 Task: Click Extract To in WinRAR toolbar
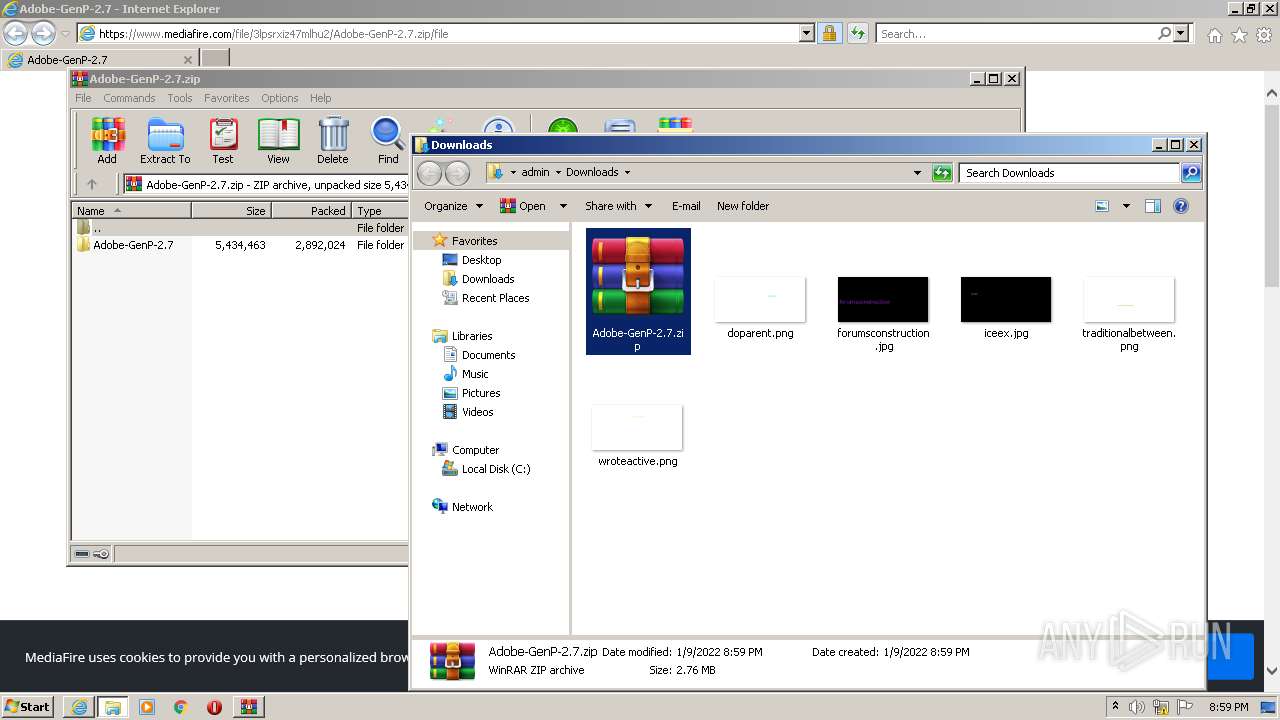pyautogui.click(x=165, y=141)
